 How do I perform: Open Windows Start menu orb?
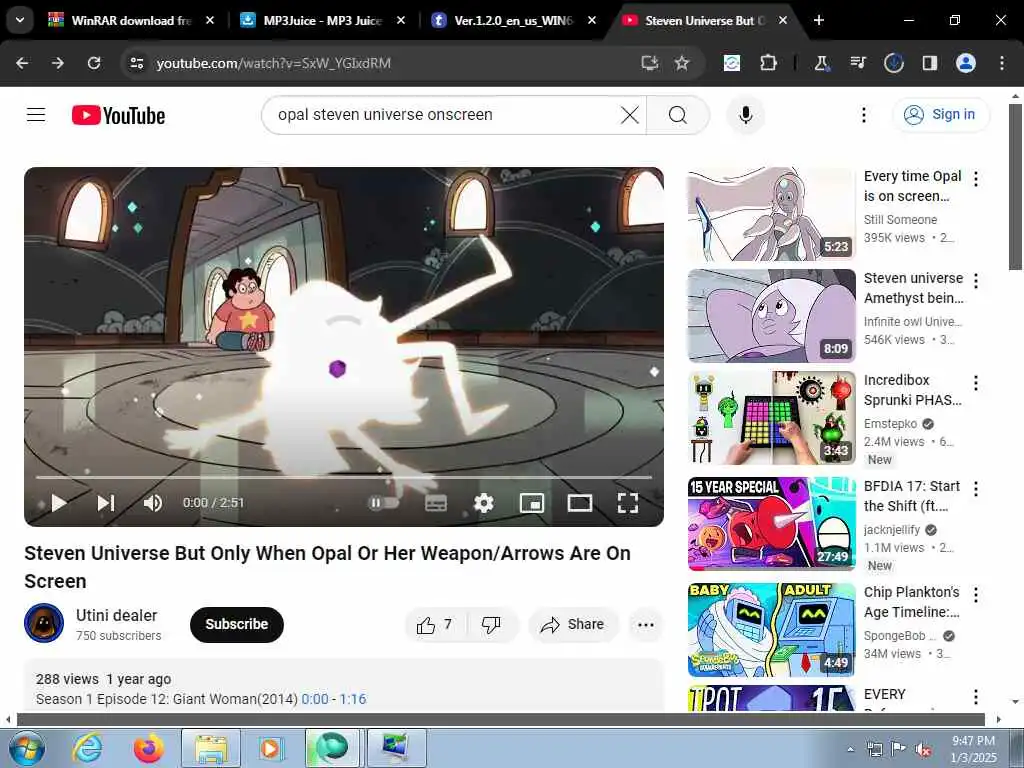[x=27, y=748]
